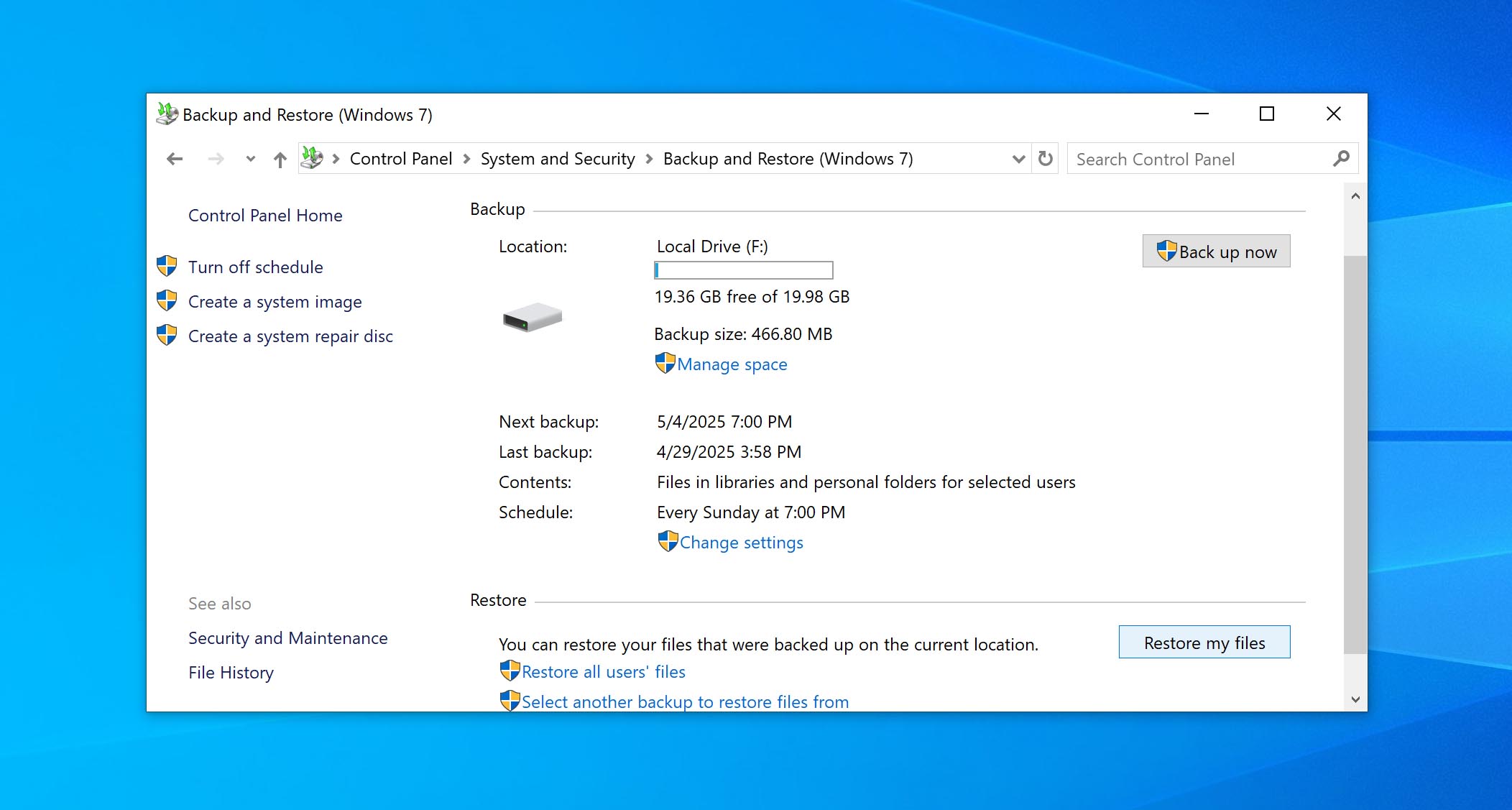Select the schedule text 'Every Sunday at 7:00 PM'
This screenshot has height=810, width=1512.
click(x=751, y=512)
